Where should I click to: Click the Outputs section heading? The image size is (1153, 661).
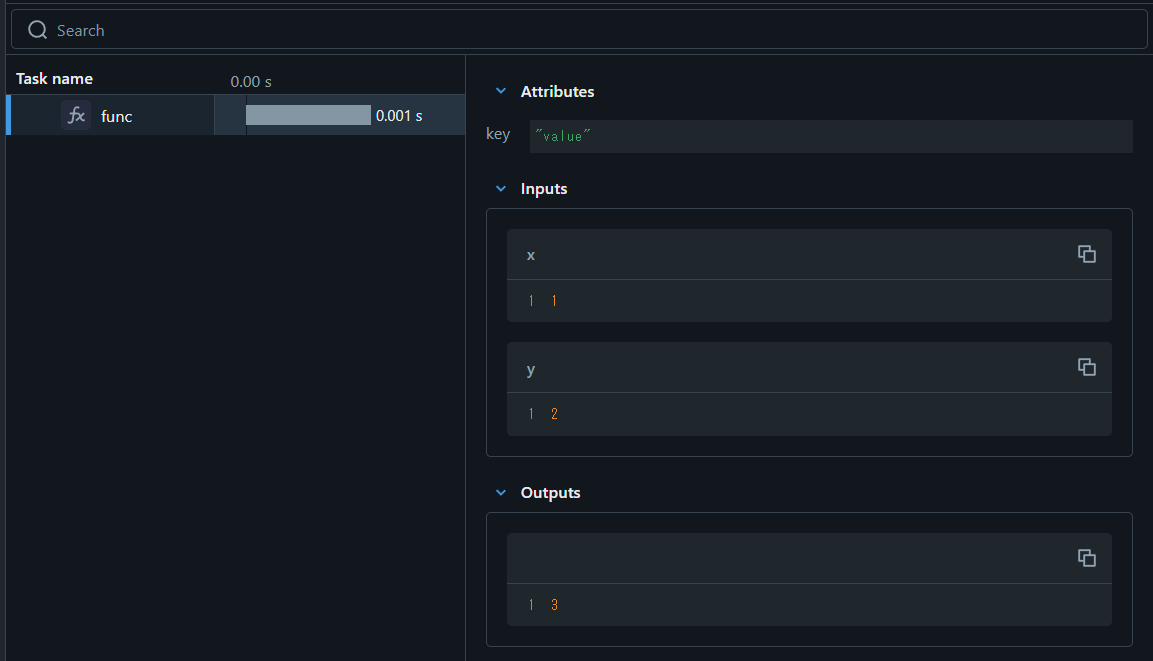[x=551, y=493]
